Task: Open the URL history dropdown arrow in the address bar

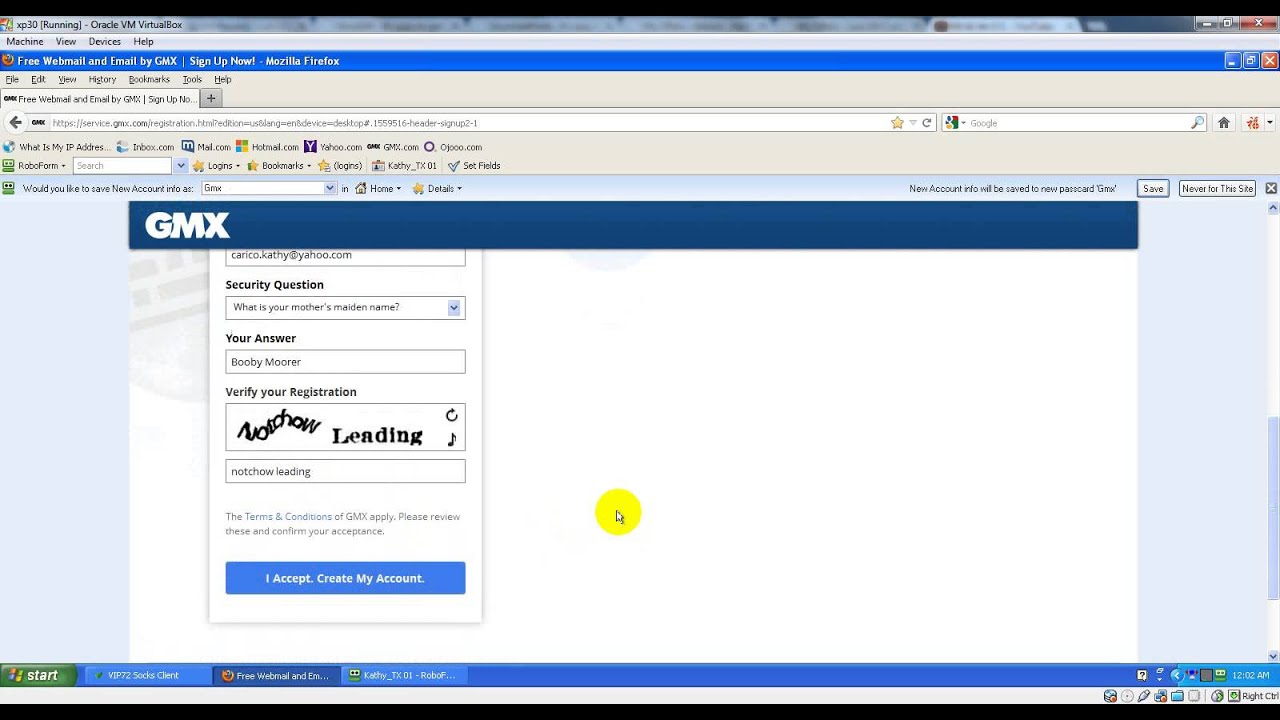Action: [912, 123]
